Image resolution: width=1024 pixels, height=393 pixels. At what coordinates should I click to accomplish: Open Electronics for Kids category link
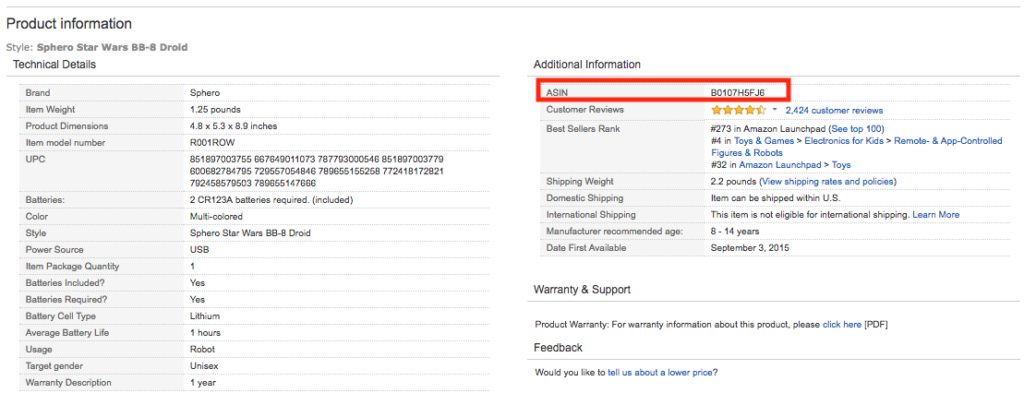pos(844,140)
